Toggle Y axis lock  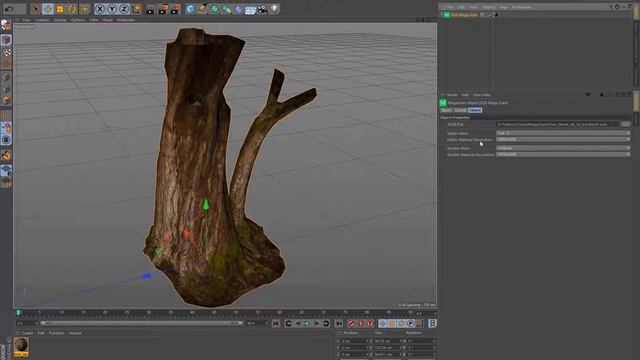coord(112,9)
